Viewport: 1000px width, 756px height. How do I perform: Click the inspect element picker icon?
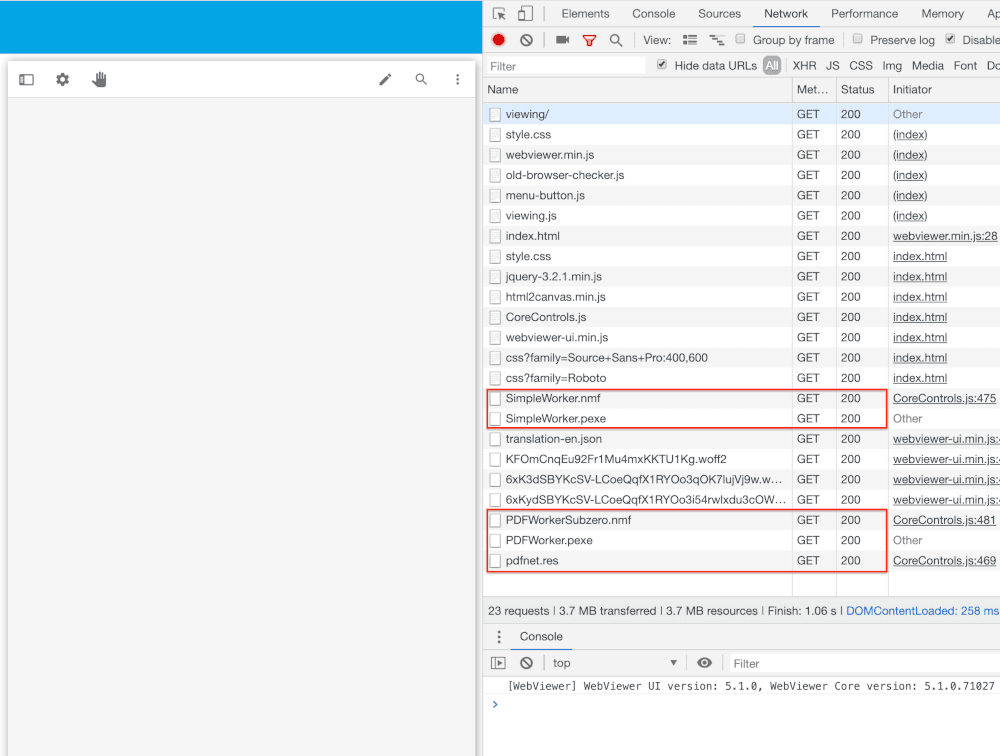click(499, 14)
